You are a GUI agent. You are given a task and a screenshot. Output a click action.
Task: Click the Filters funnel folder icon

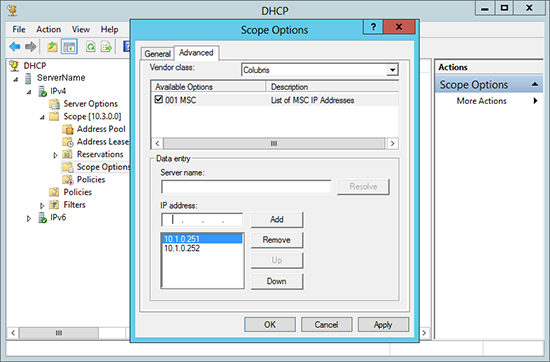(x=54, y=205)
